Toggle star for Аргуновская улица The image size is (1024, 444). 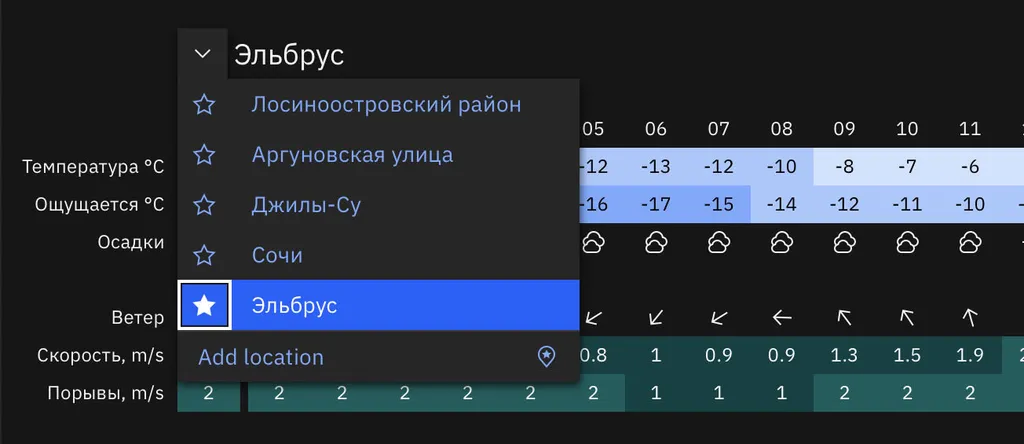204,155
